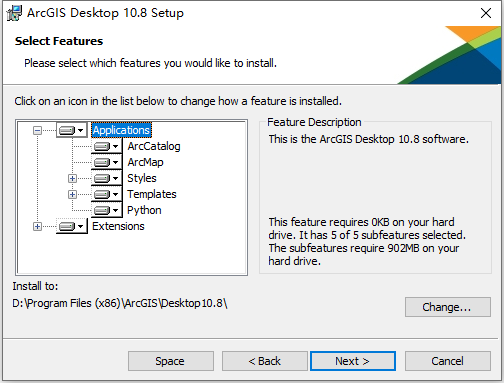Select the Python feature label
The width and height of the screenshot is (504, 383).
point(144,210)
